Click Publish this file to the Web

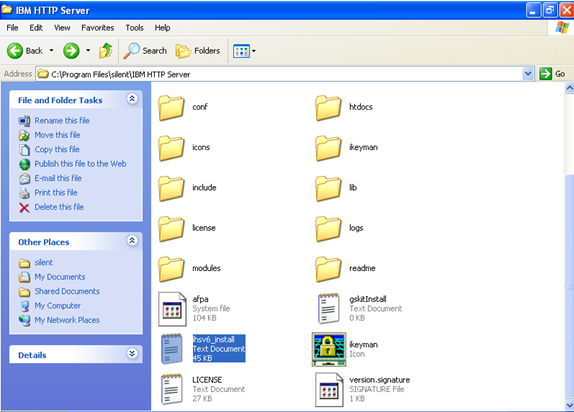[80, 164]
